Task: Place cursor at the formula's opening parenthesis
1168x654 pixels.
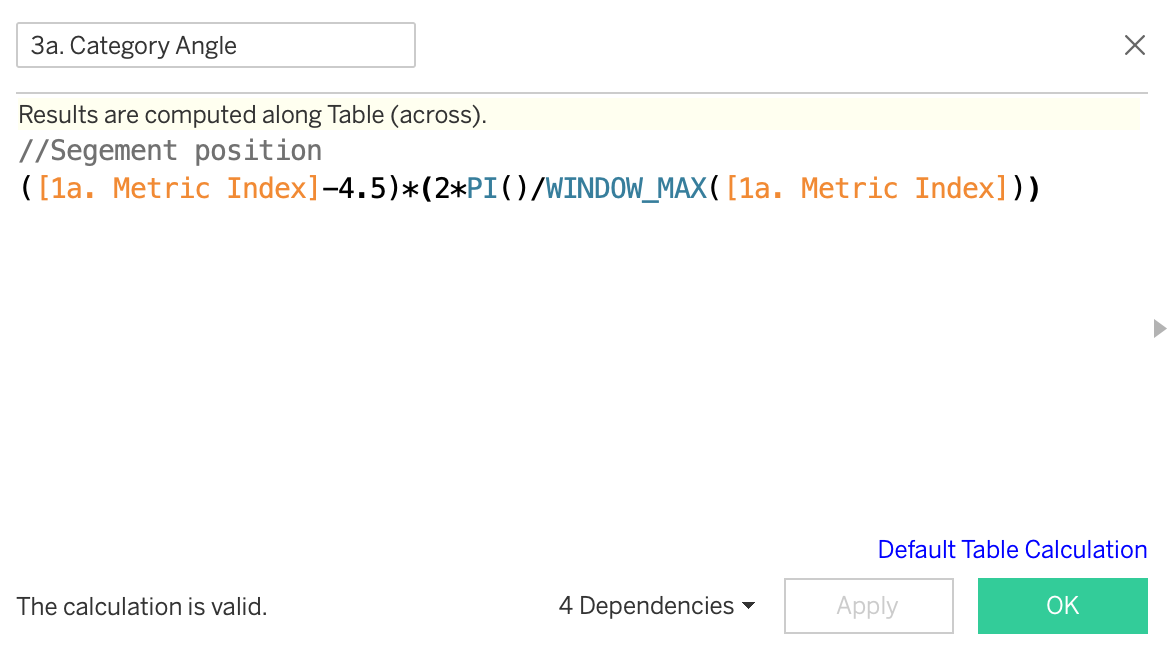Action: 26,188
